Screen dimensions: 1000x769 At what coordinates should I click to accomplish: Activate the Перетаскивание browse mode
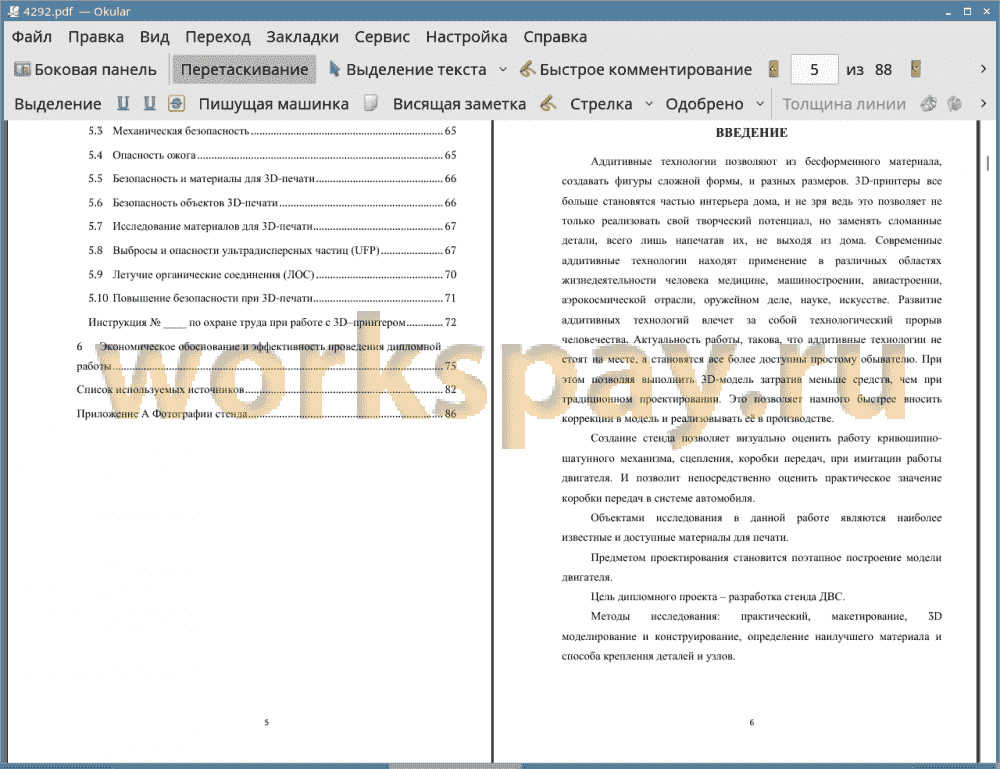(244, 70)
